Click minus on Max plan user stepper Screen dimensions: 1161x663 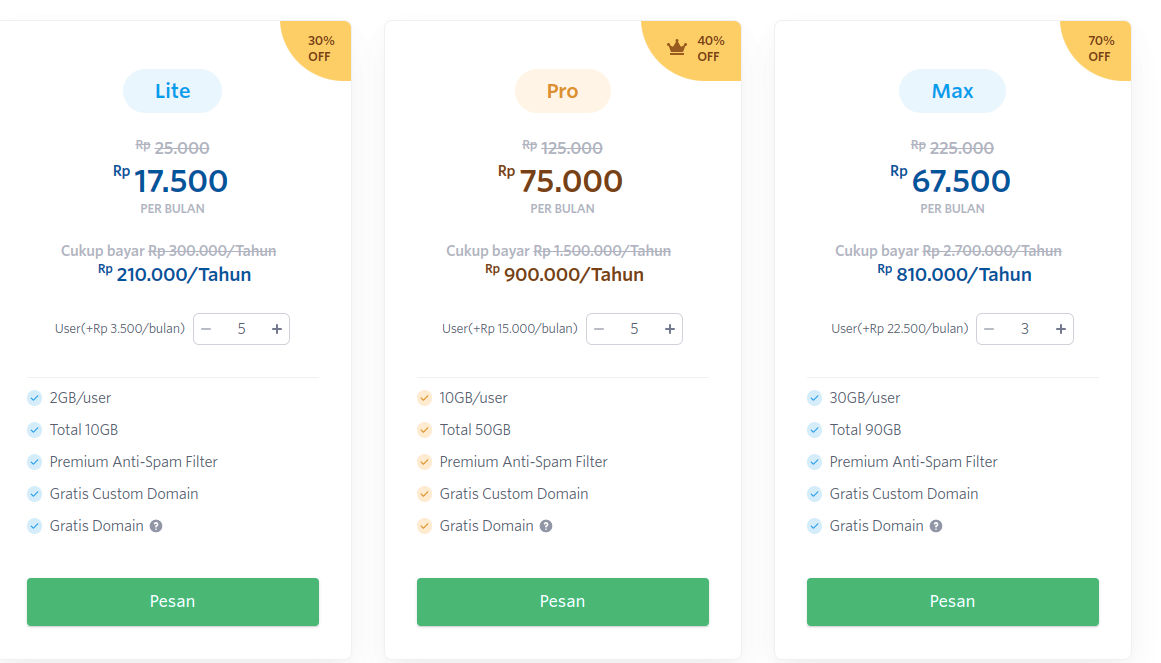(x=989, y=329)
